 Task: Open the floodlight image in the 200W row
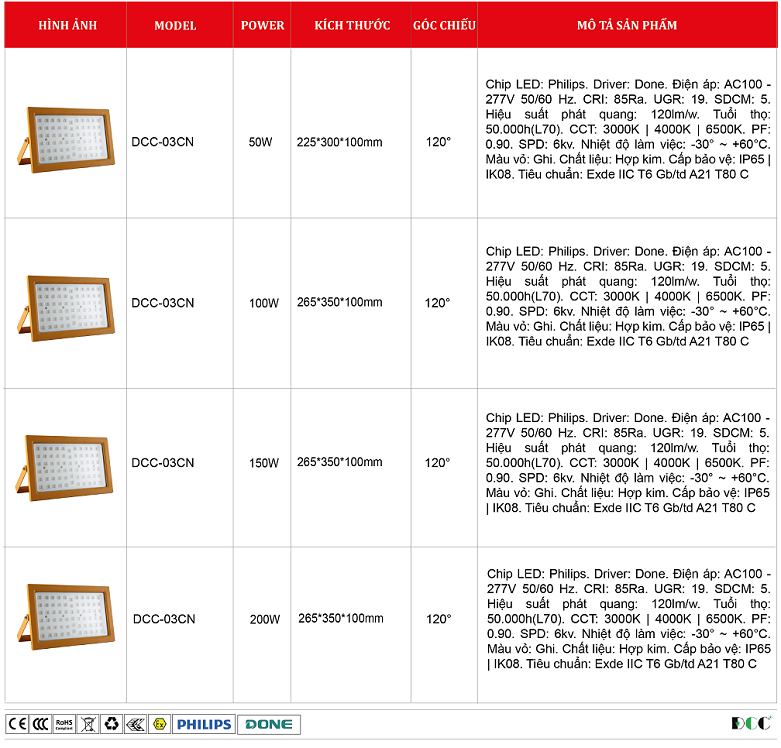[x=66, y=615]
